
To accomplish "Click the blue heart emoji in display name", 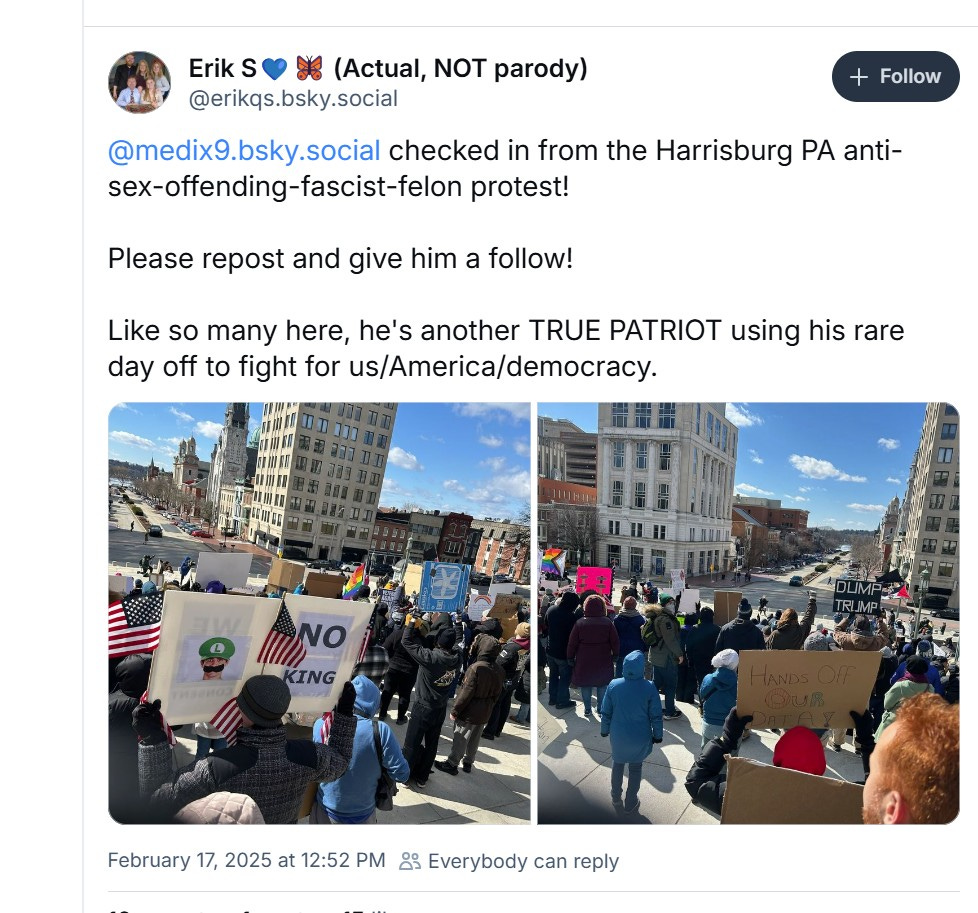I will (x=274, y=69).
